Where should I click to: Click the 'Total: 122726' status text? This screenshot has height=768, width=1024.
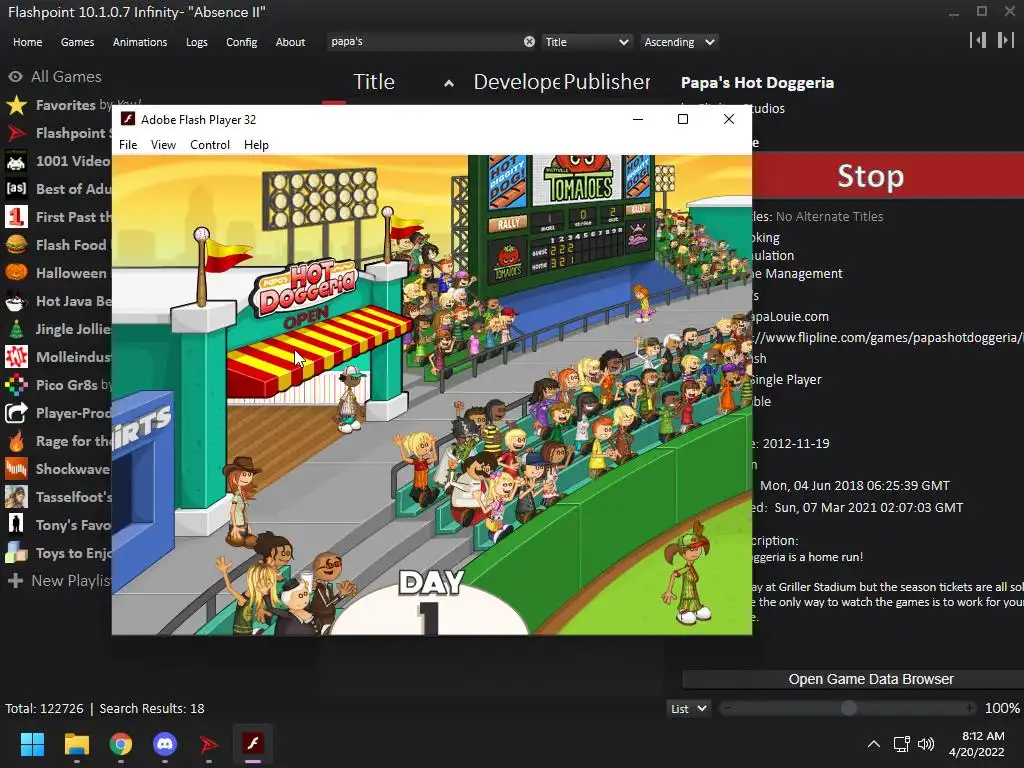click(44, 709)
